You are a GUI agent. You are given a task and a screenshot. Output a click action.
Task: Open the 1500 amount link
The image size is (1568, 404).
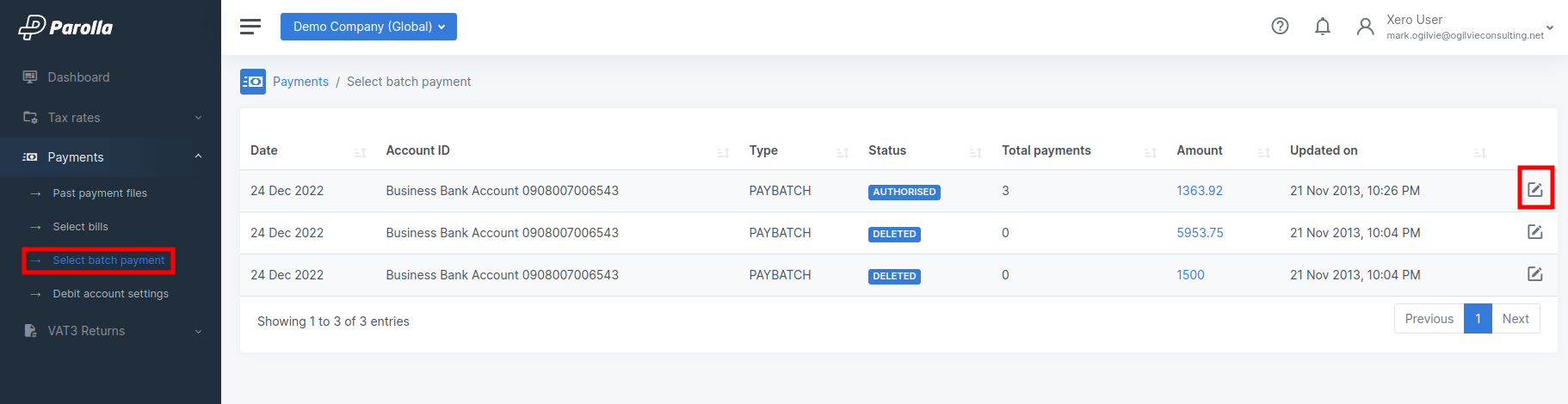click(x=1190, y=275)
